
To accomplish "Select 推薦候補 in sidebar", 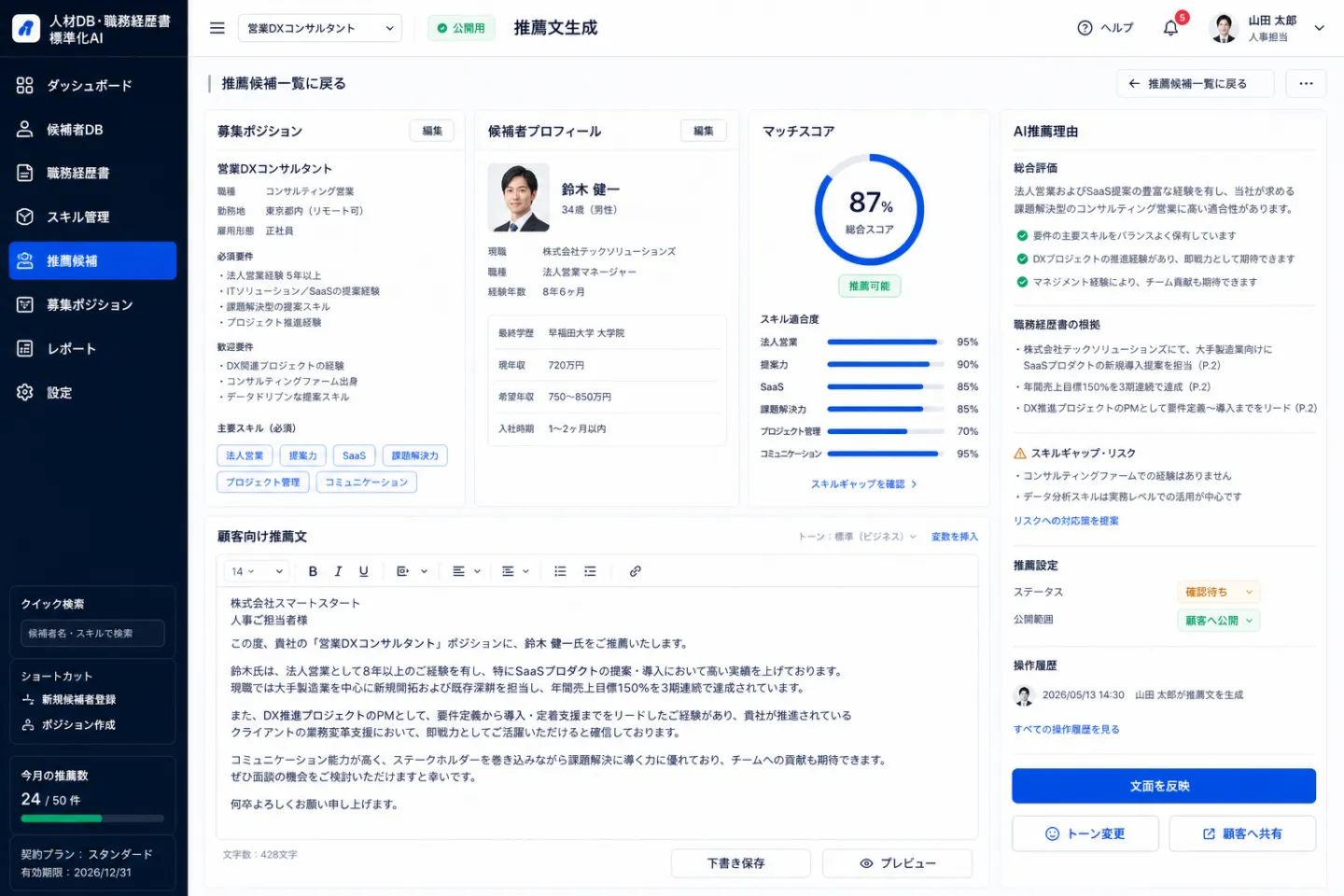I will 92,260.
